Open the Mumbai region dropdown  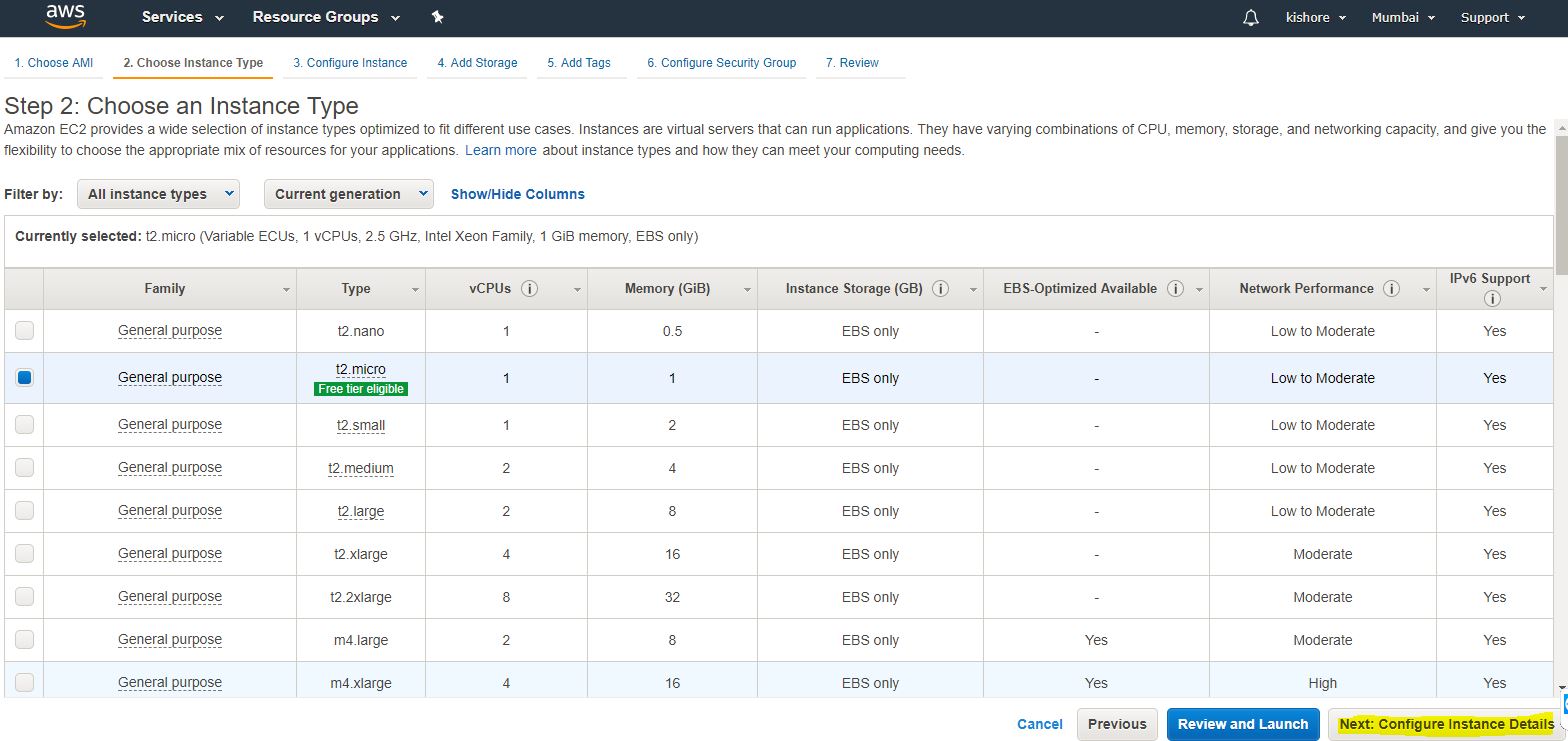click(x=1403, y=18)
